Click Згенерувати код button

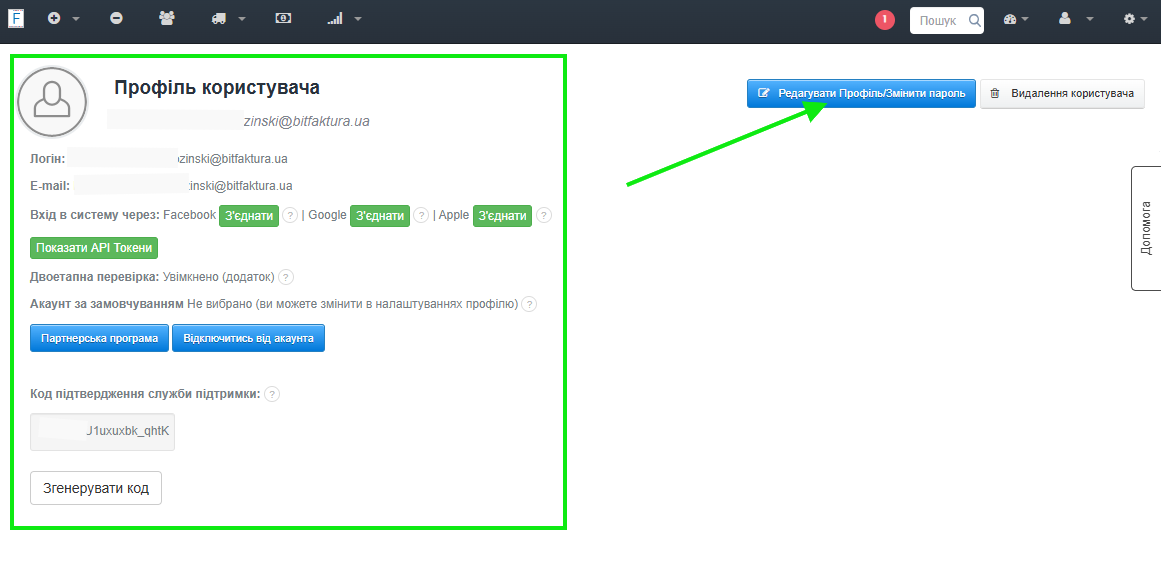96,488
